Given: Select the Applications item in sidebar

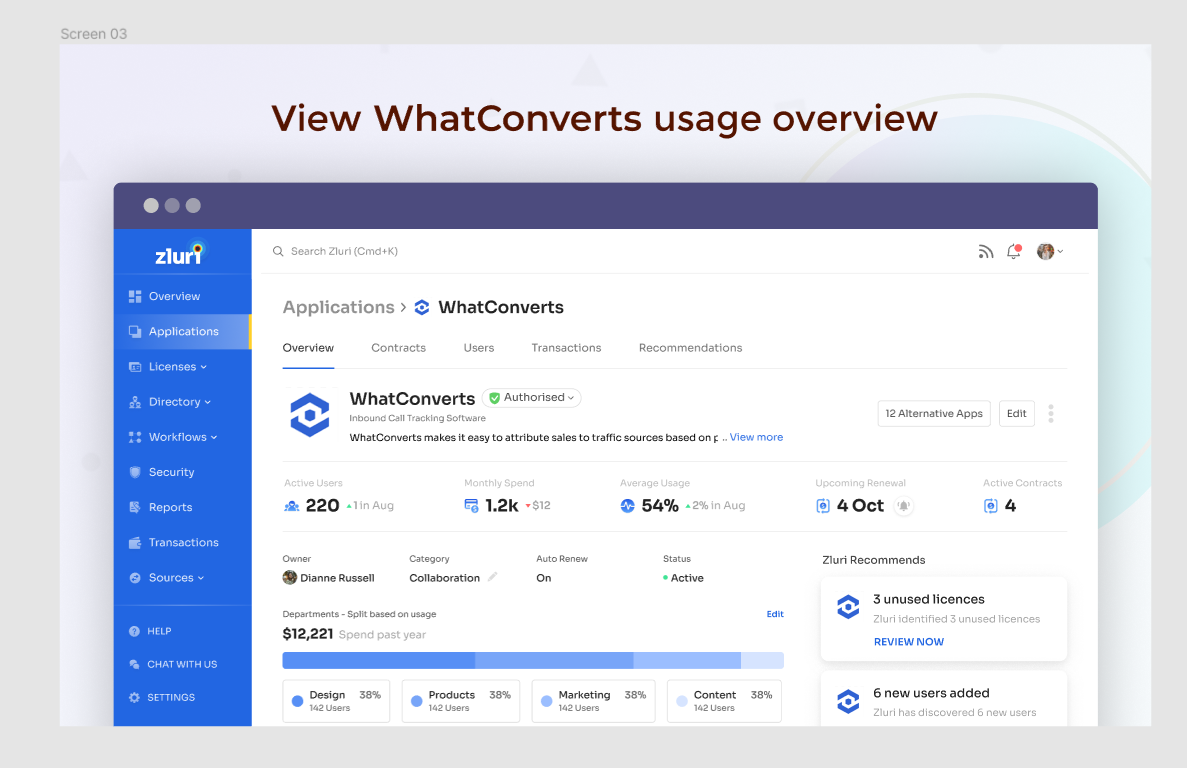Looking at the screenshot, I should 182,331.
